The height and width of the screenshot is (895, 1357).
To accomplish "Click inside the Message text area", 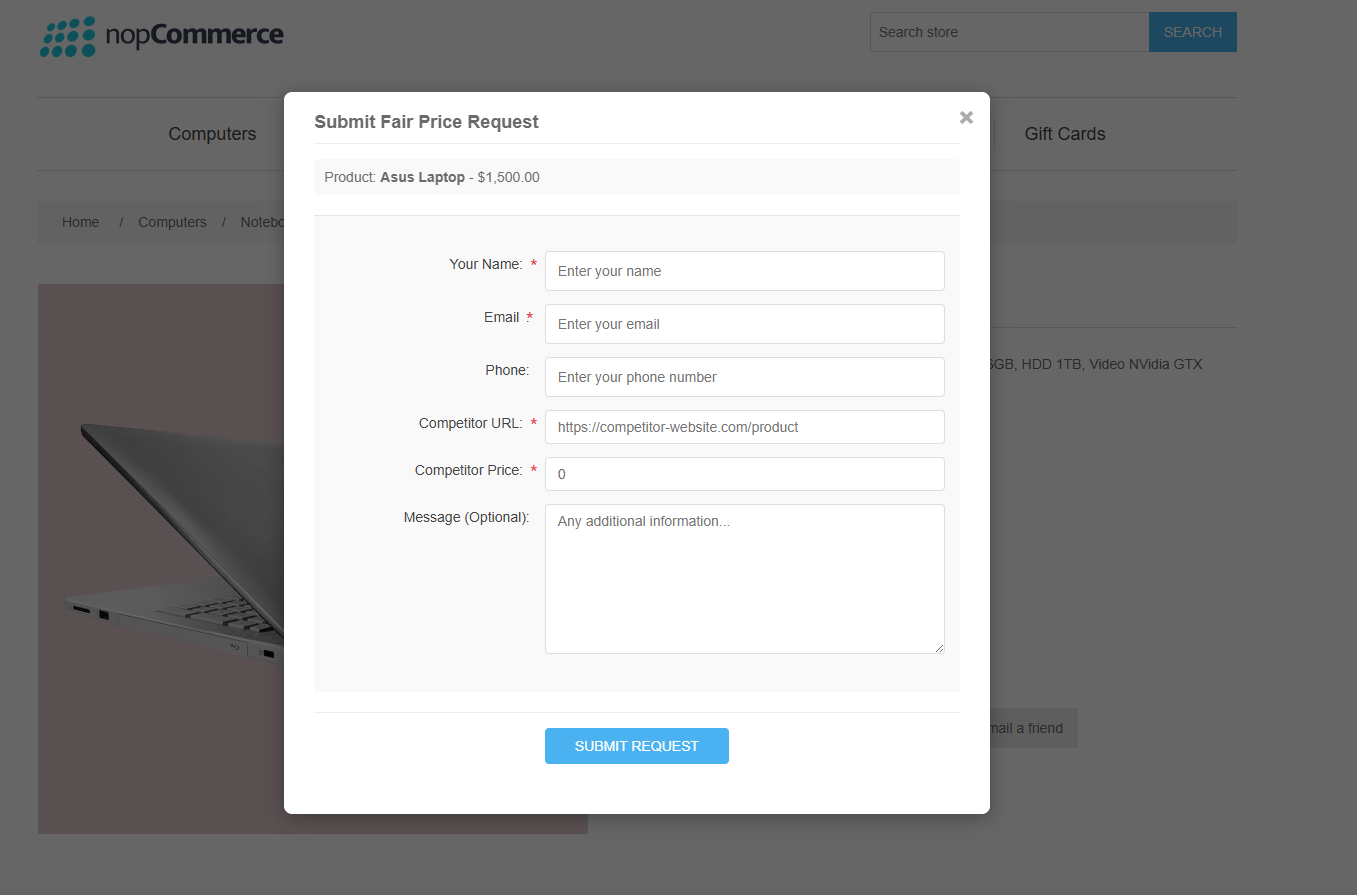I will click(x=744, y=579).
